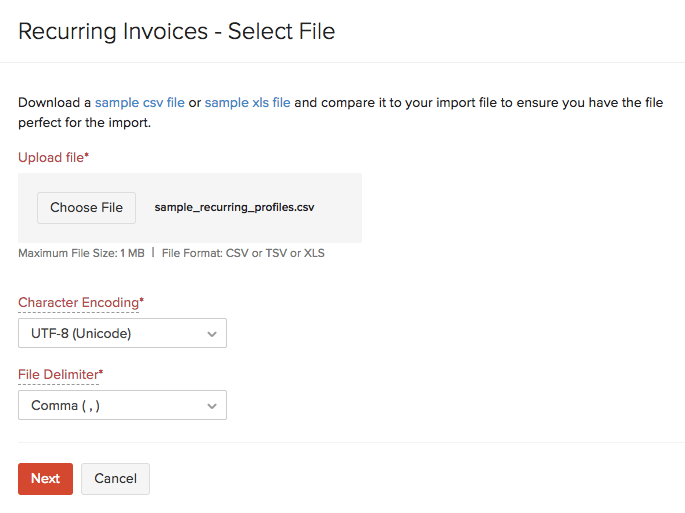Viewport: 685px width, 513px height.
Task: Click the File Format: CSV or TSV or XLS hint
Action: pos(243,253)
